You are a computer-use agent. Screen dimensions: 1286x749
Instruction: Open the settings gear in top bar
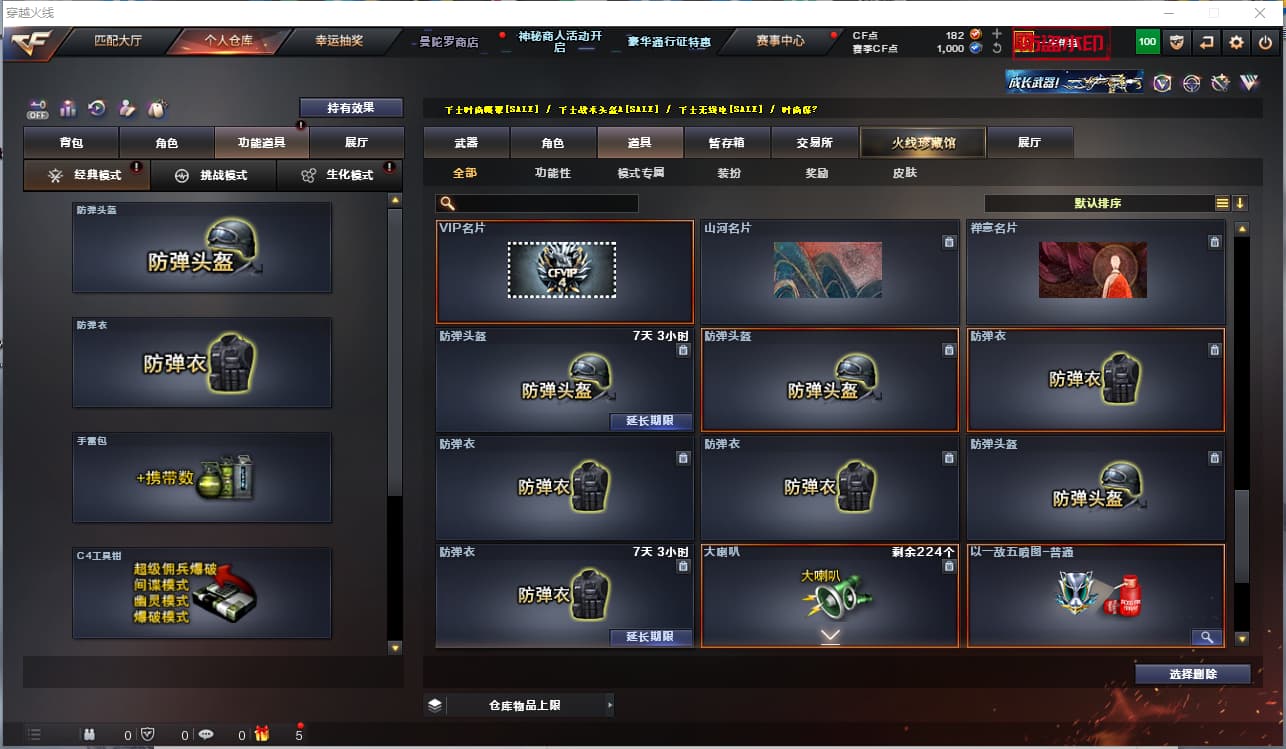(x=1237, y=42)
